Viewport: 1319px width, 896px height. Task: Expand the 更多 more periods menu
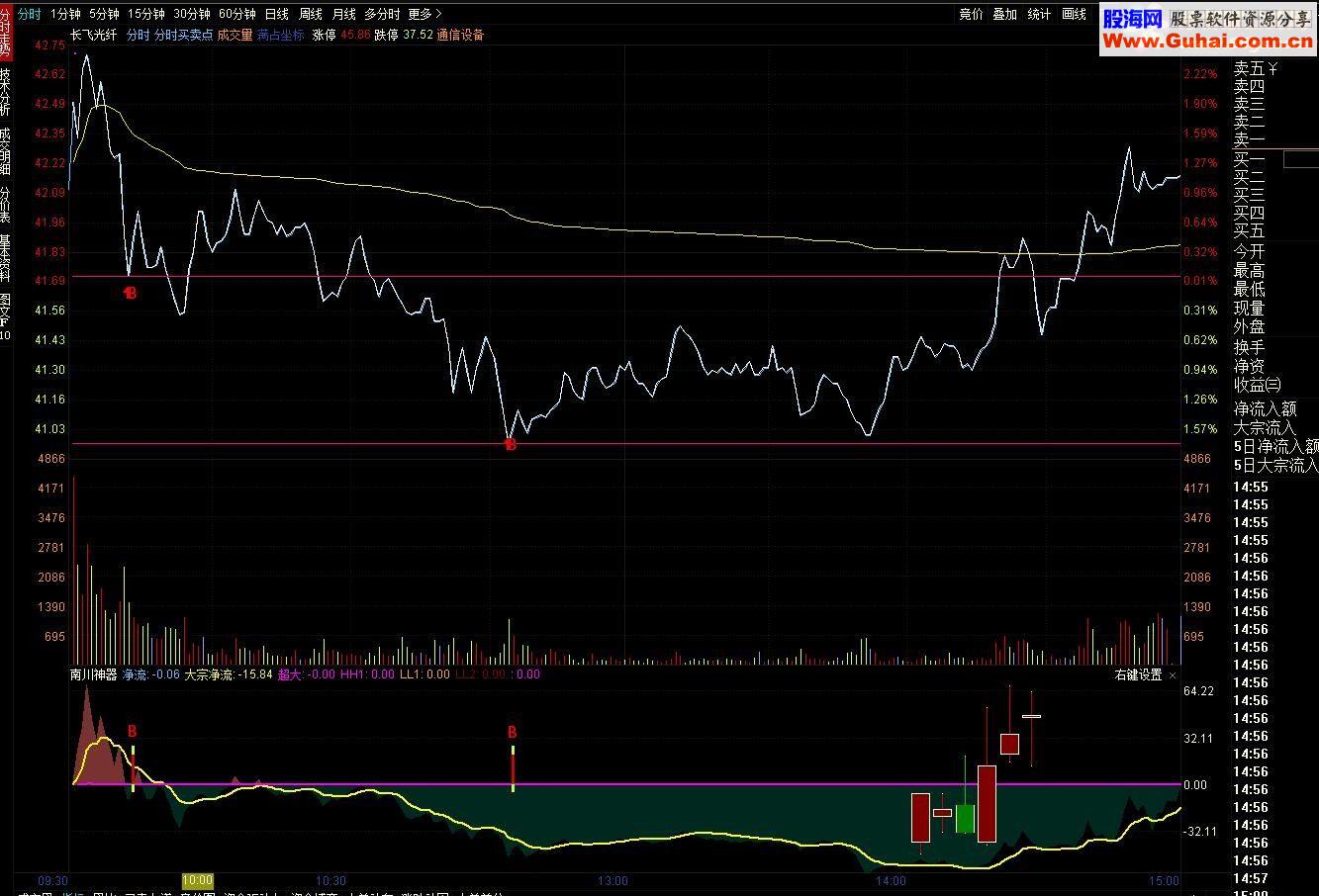pyautogui.click(x=424, y=14)
